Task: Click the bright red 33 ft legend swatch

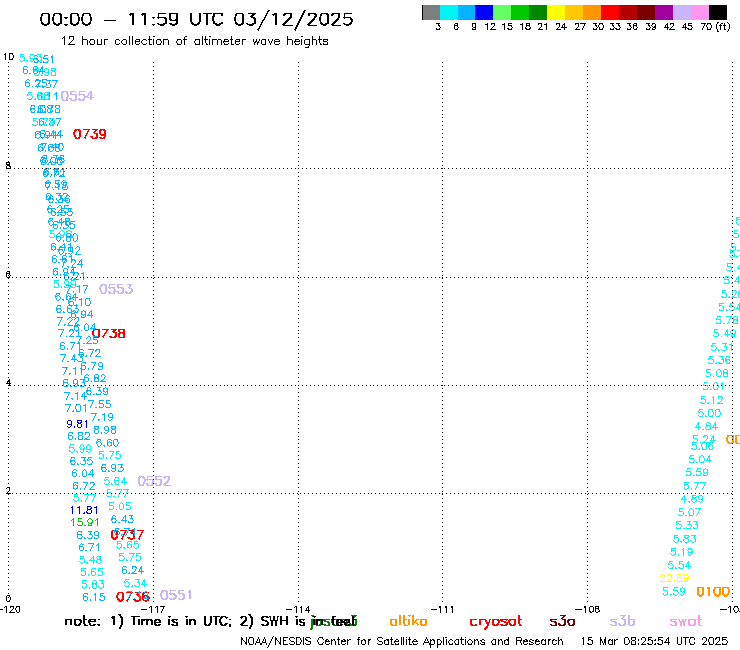Action: point(610,12)
